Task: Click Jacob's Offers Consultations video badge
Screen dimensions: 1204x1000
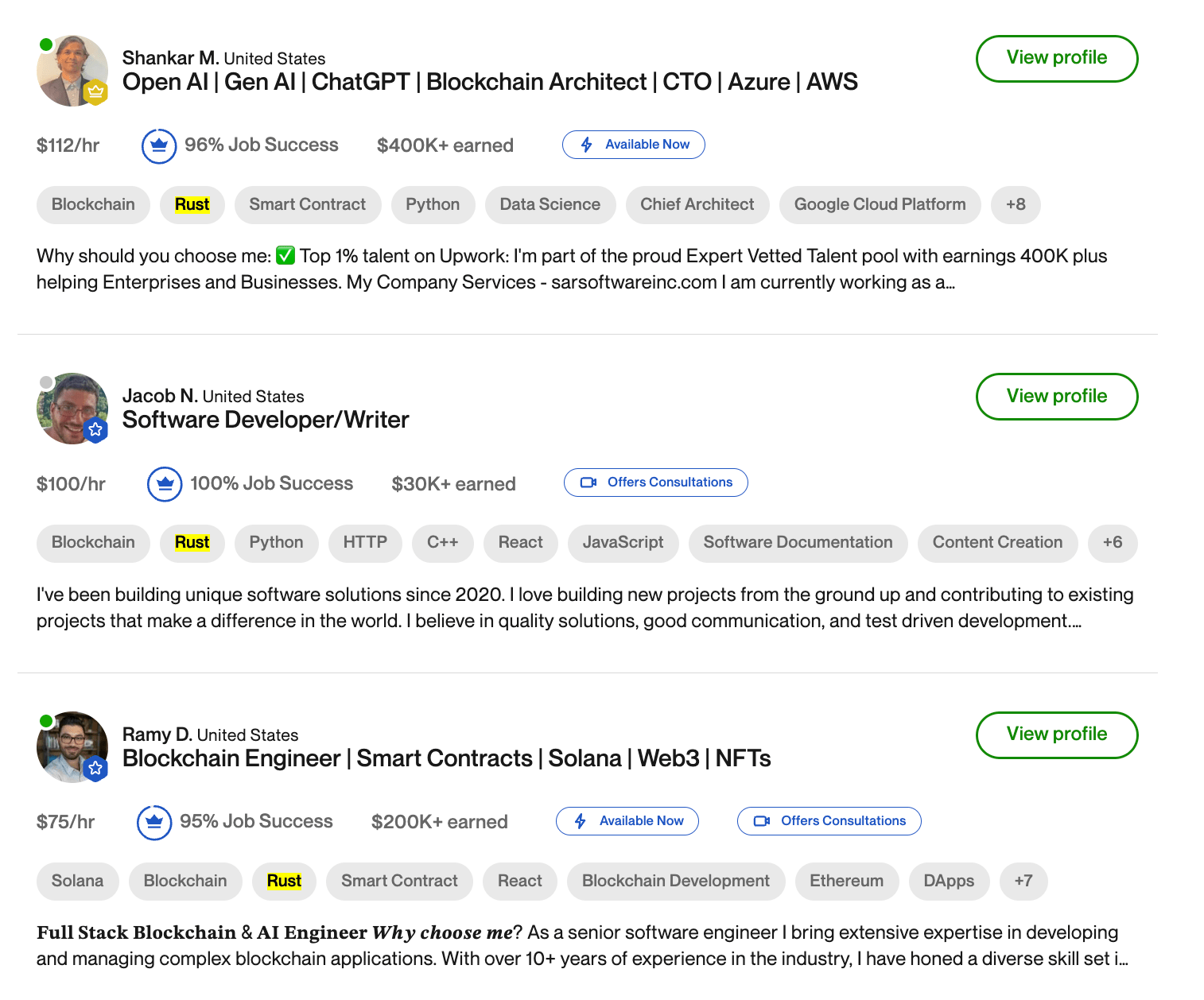Action: pos(655,483)
